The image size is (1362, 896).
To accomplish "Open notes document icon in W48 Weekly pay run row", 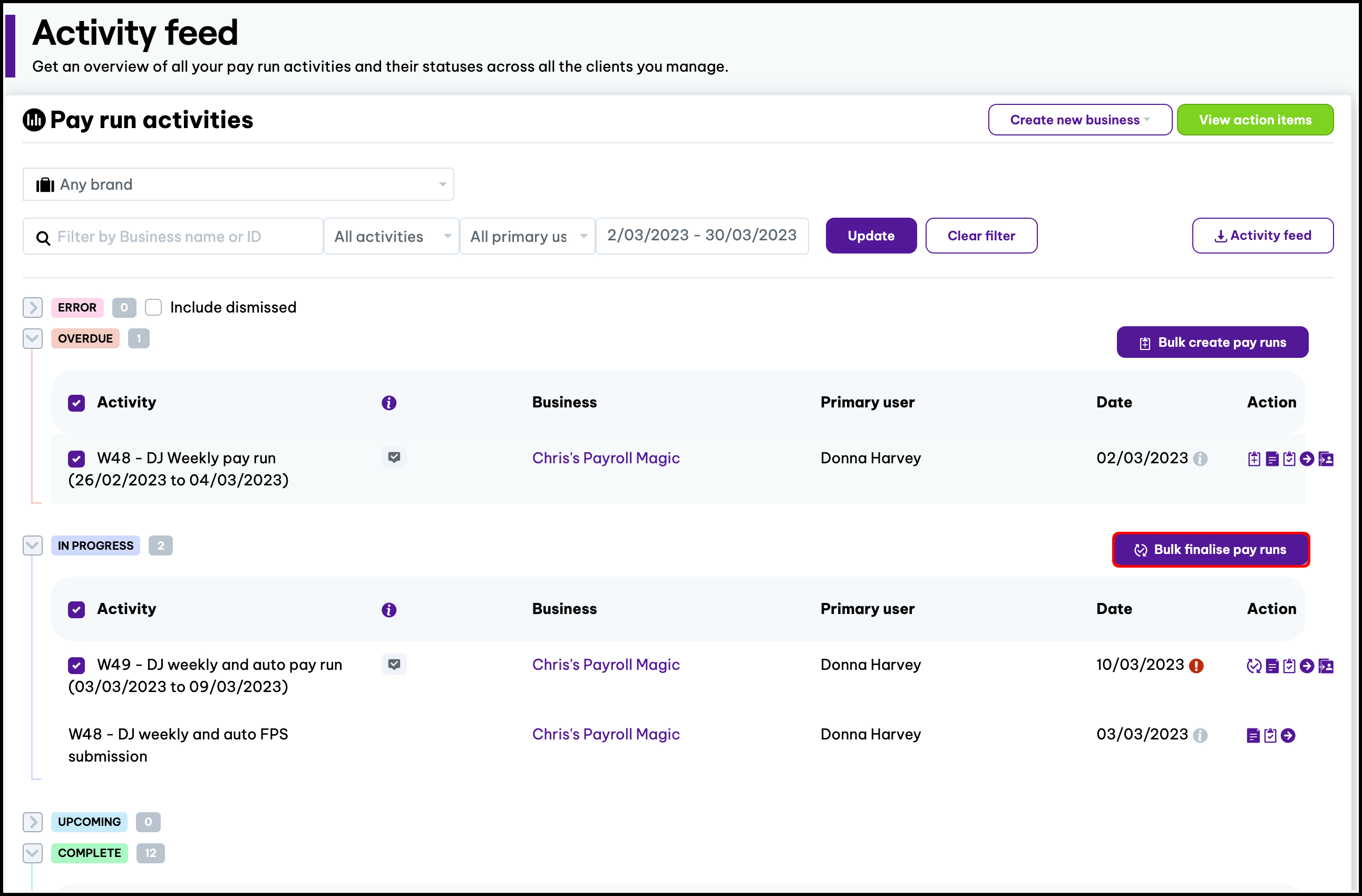I will [x=1271, y=459].
